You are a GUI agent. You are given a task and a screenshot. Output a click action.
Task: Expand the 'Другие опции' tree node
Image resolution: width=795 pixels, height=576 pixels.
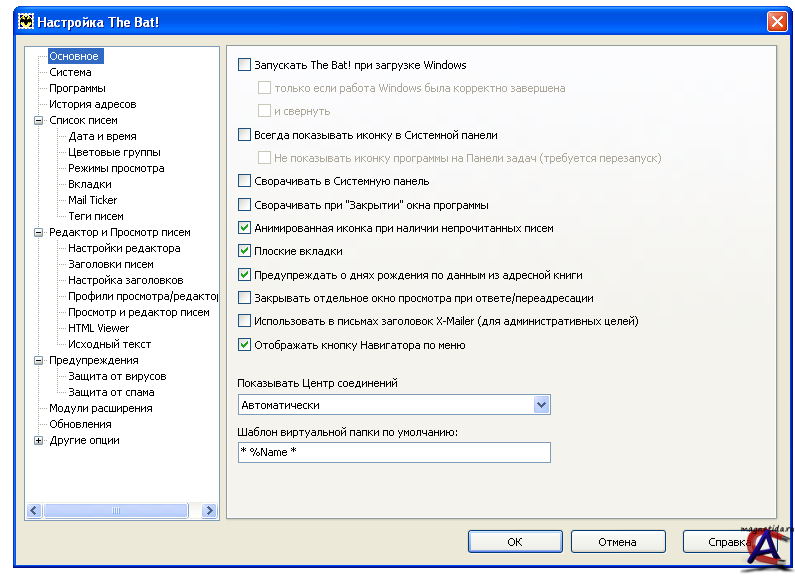click(x=39, y=440)
